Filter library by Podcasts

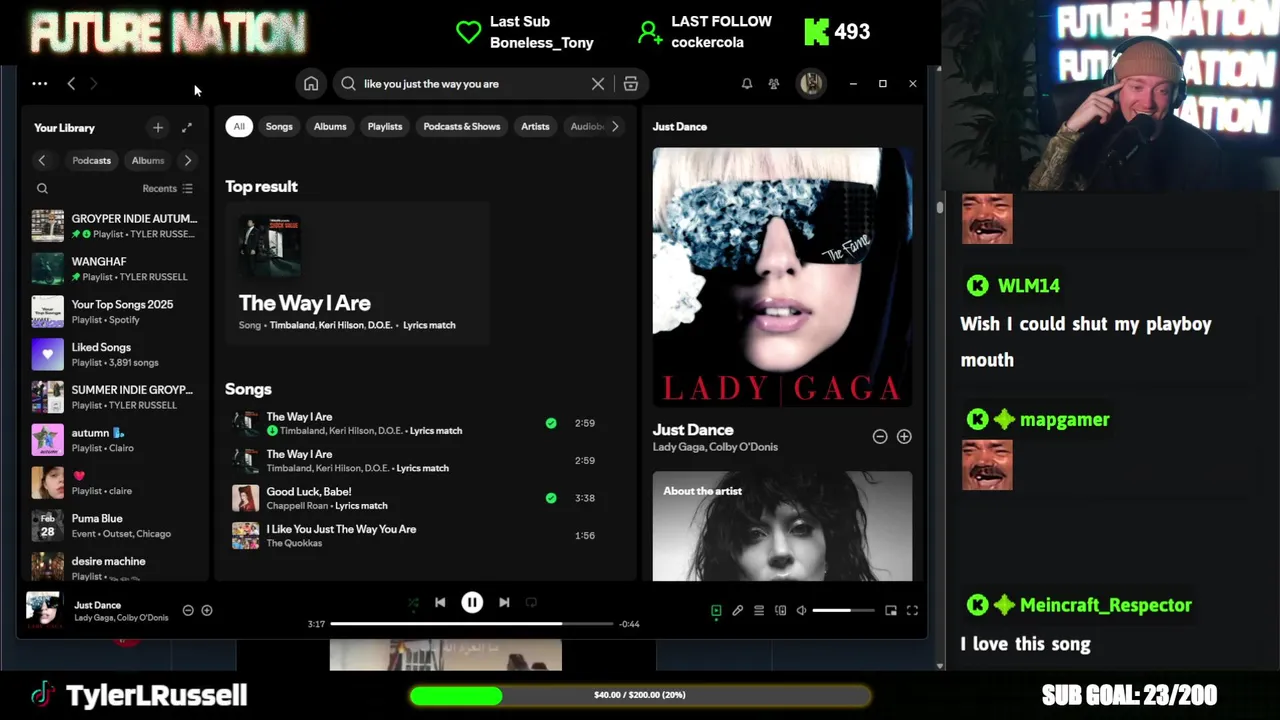tap(91, 160)
